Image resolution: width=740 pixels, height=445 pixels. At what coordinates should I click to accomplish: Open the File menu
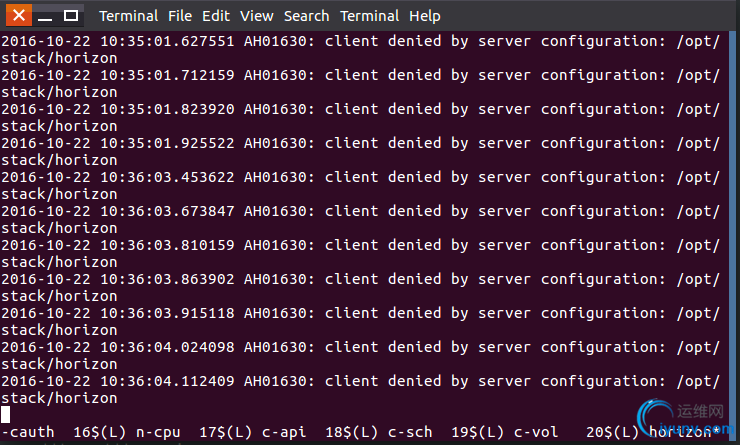[180, 16]
